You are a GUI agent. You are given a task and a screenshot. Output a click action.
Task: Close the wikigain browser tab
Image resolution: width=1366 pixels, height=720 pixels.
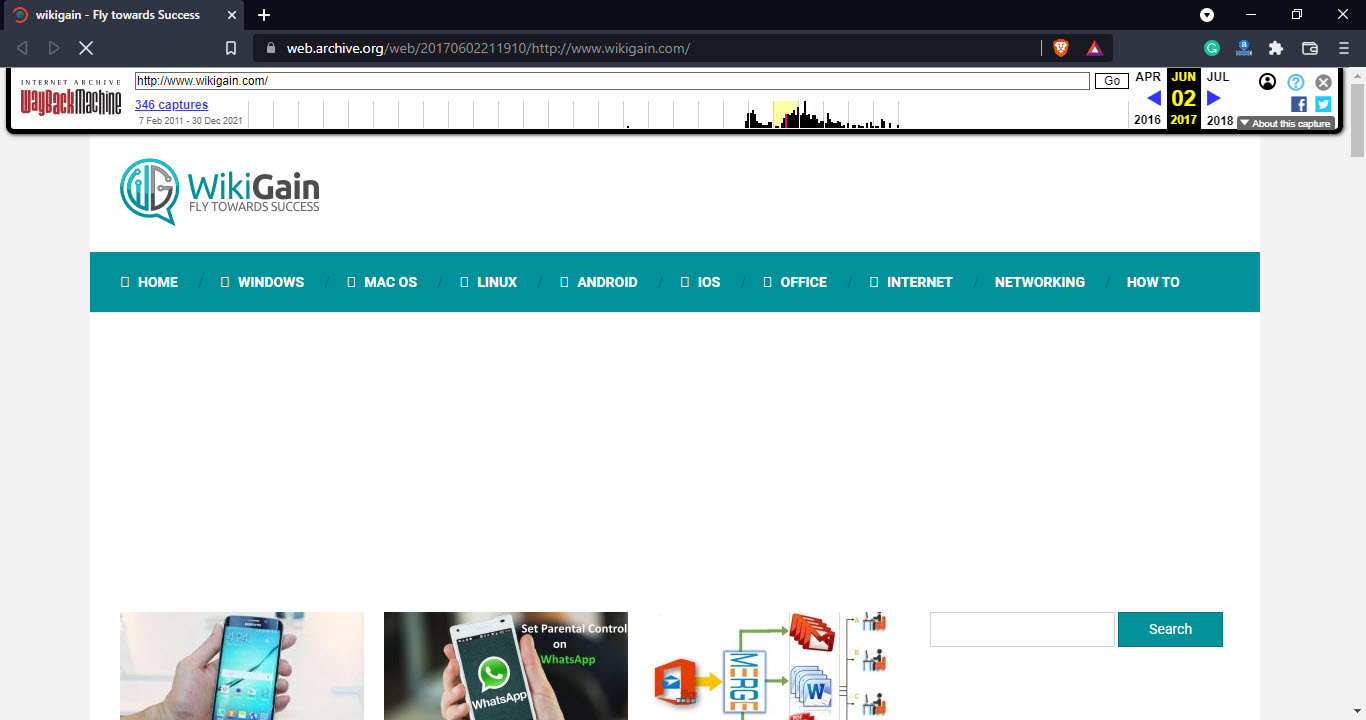pos(231,15)
